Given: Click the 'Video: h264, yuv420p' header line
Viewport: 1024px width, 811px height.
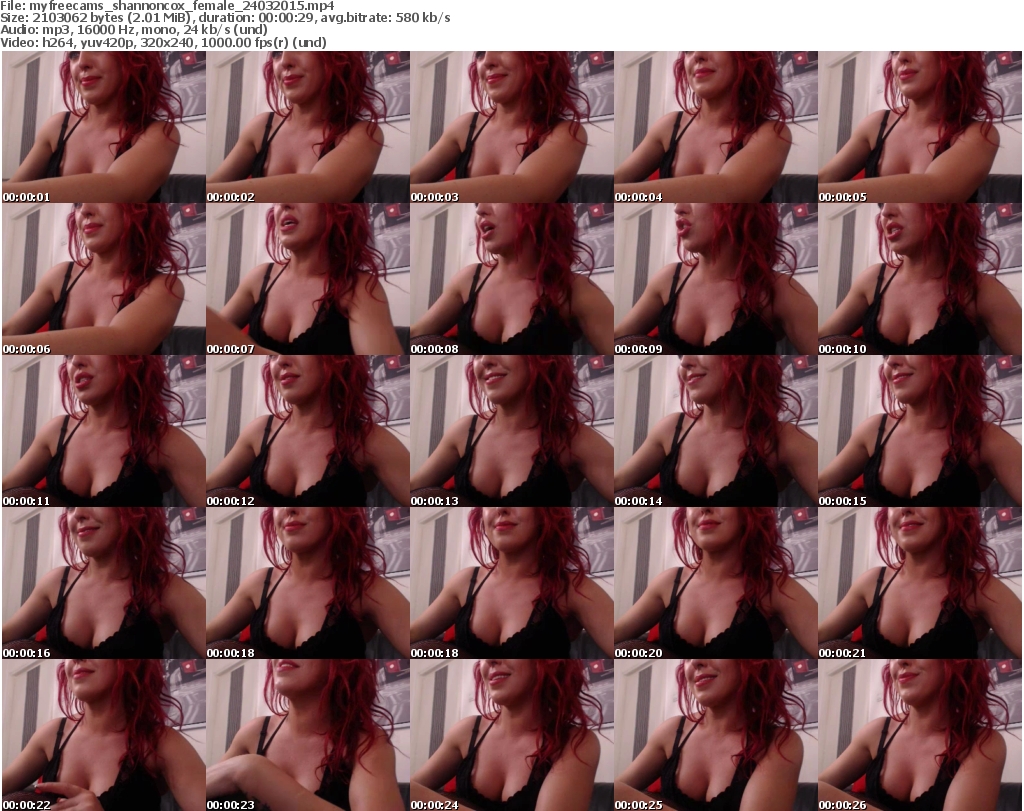Looking at the screenshot, I should 163,42.
